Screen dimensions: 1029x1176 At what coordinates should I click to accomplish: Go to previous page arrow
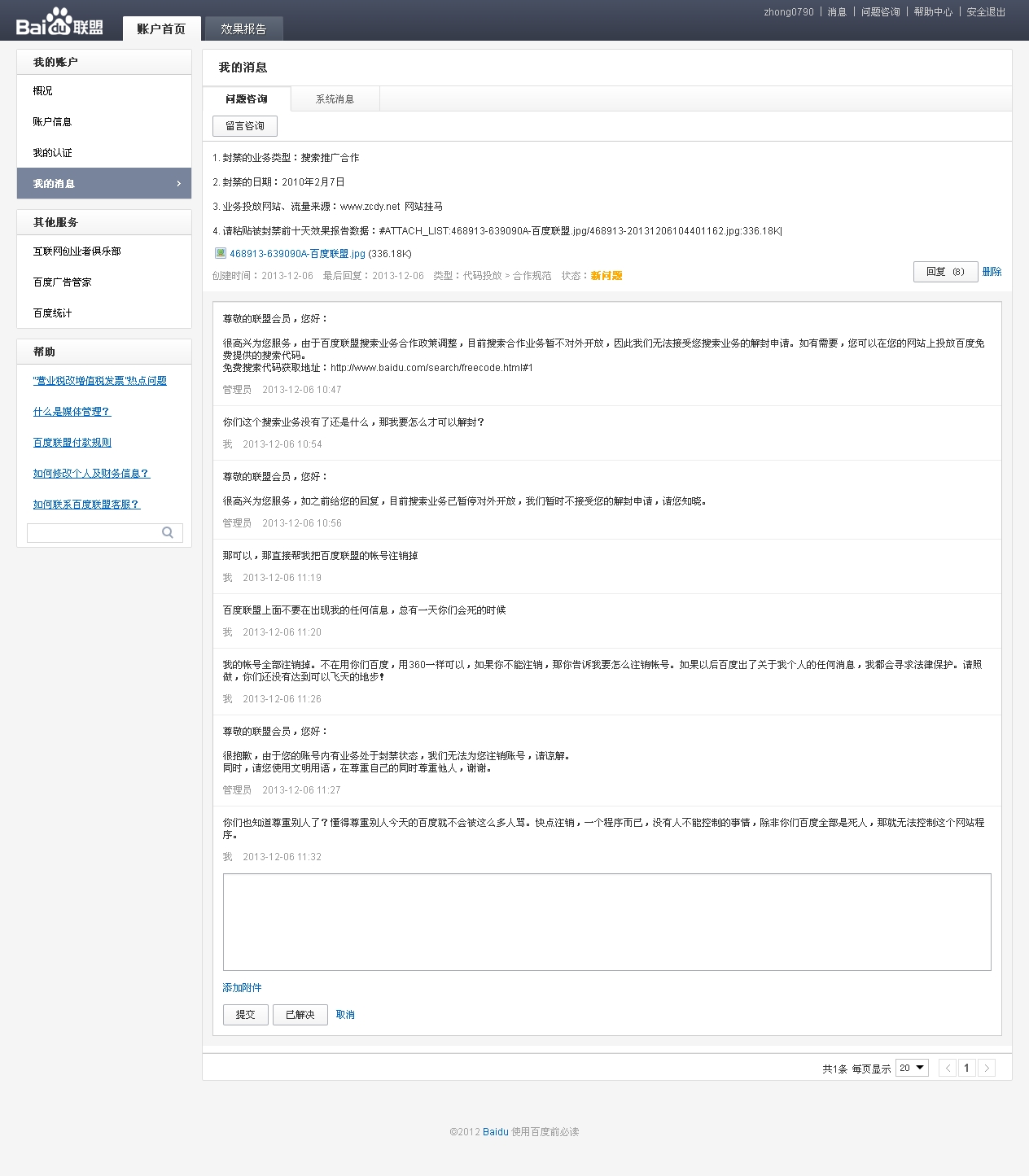click(948, 1068)
